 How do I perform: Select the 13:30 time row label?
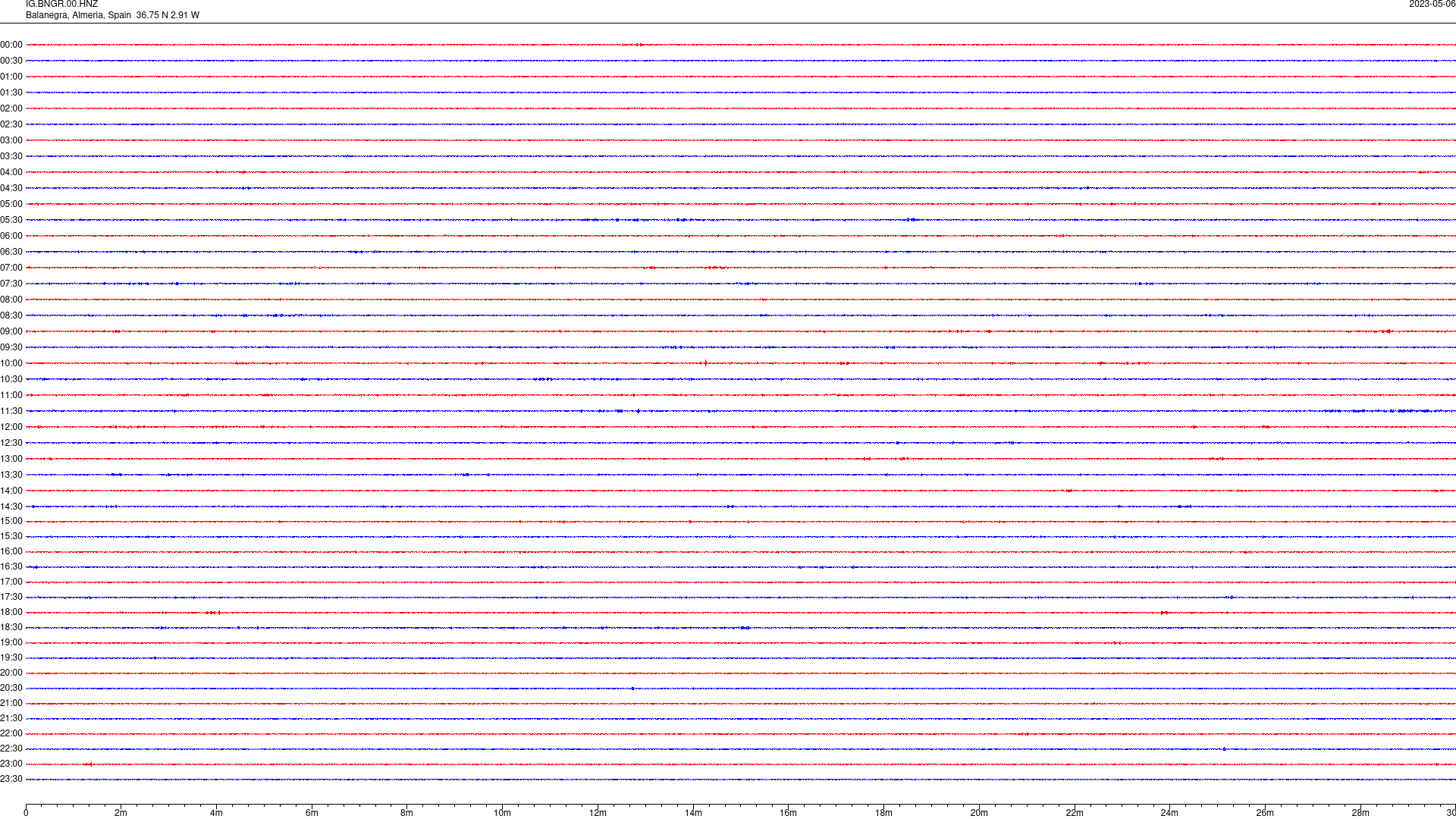(x=11, y=475)
